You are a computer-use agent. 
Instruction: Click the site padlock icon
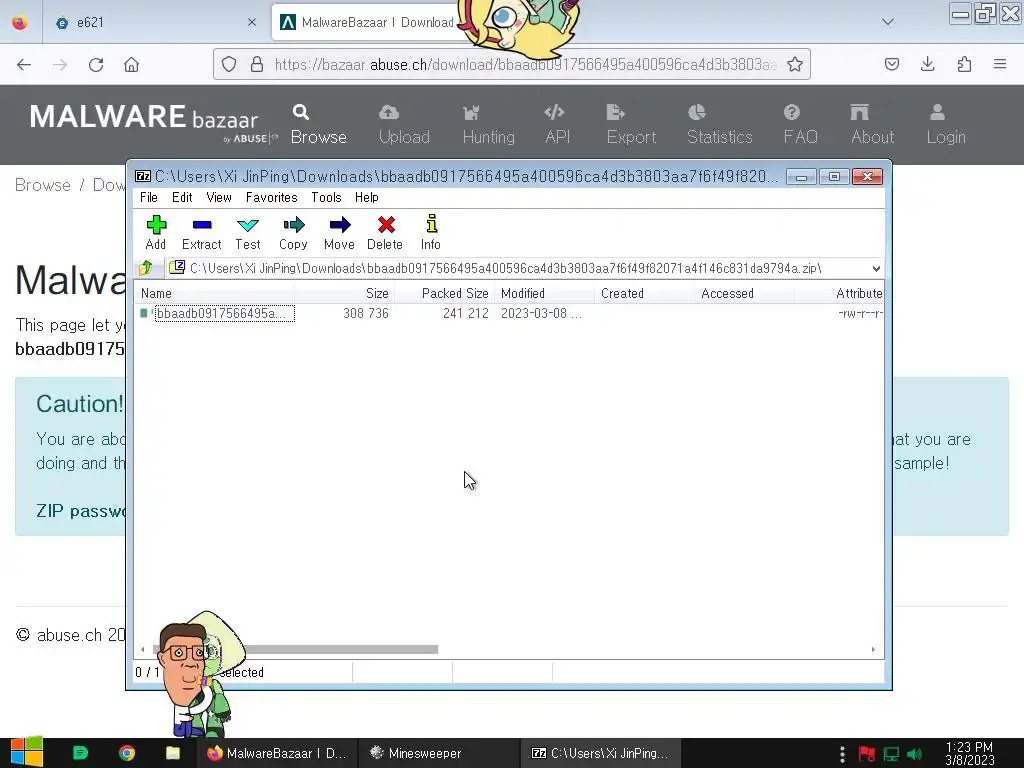click(x=257, y=64)
